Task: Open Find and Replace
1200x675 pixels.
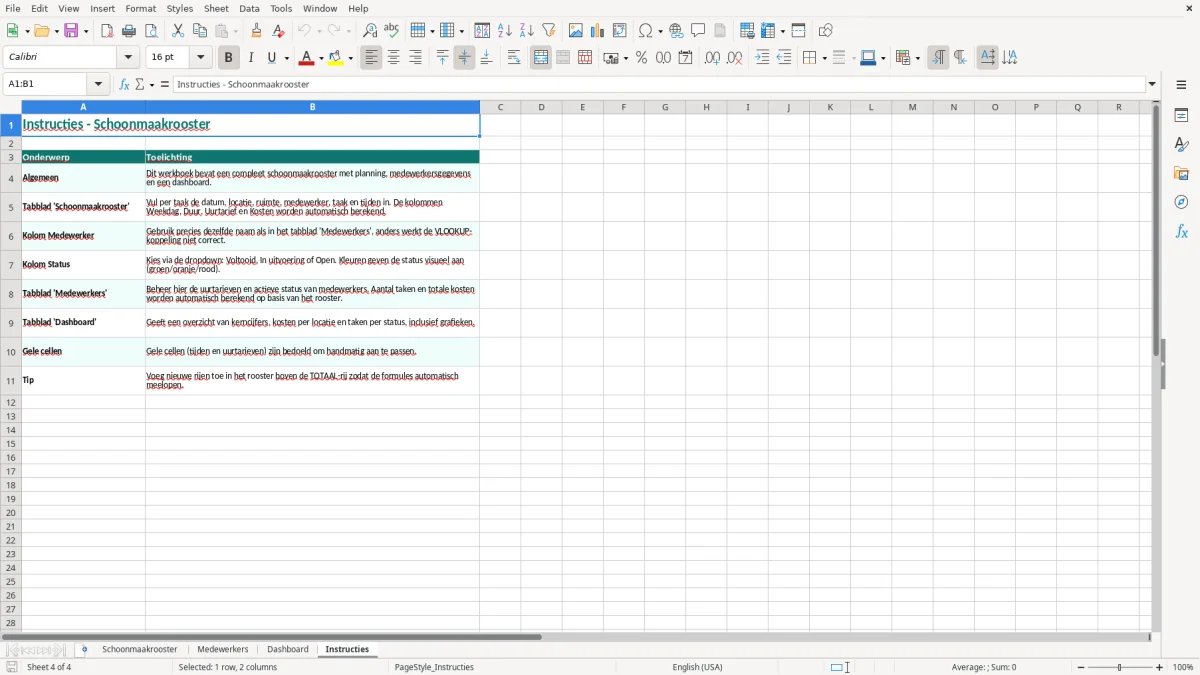Action: (x=370, y=31)
